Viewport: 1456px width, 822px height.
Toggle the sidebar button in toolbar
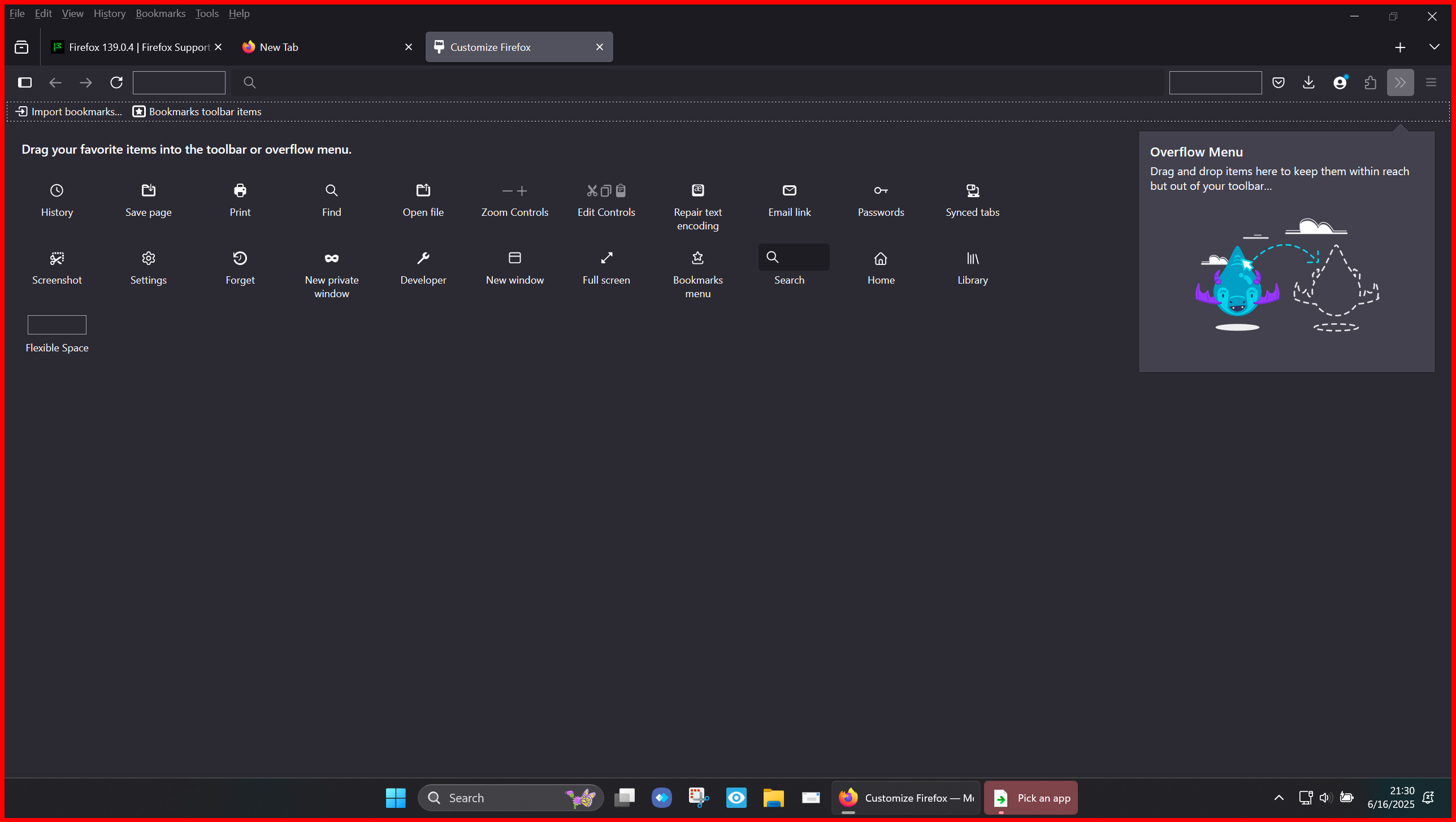(25, 82)
